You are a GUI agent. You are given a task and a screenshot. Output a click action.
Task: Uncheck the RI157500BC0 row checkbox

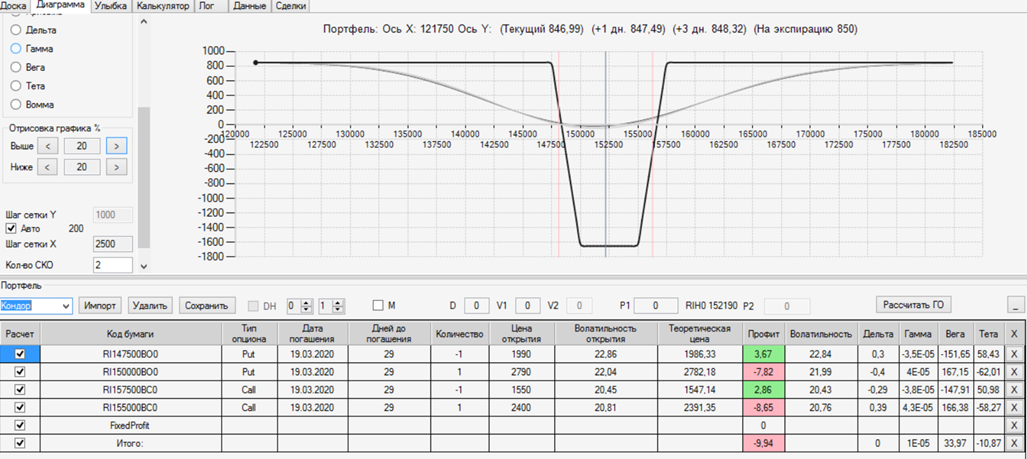click(20, 389)
